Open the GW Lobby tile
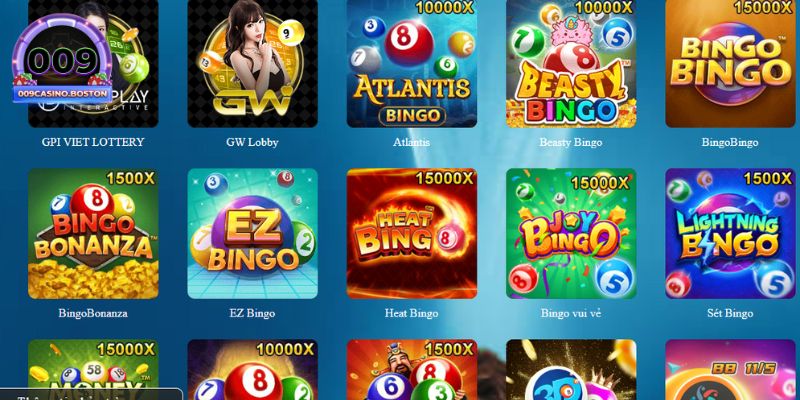 (253, 63)
